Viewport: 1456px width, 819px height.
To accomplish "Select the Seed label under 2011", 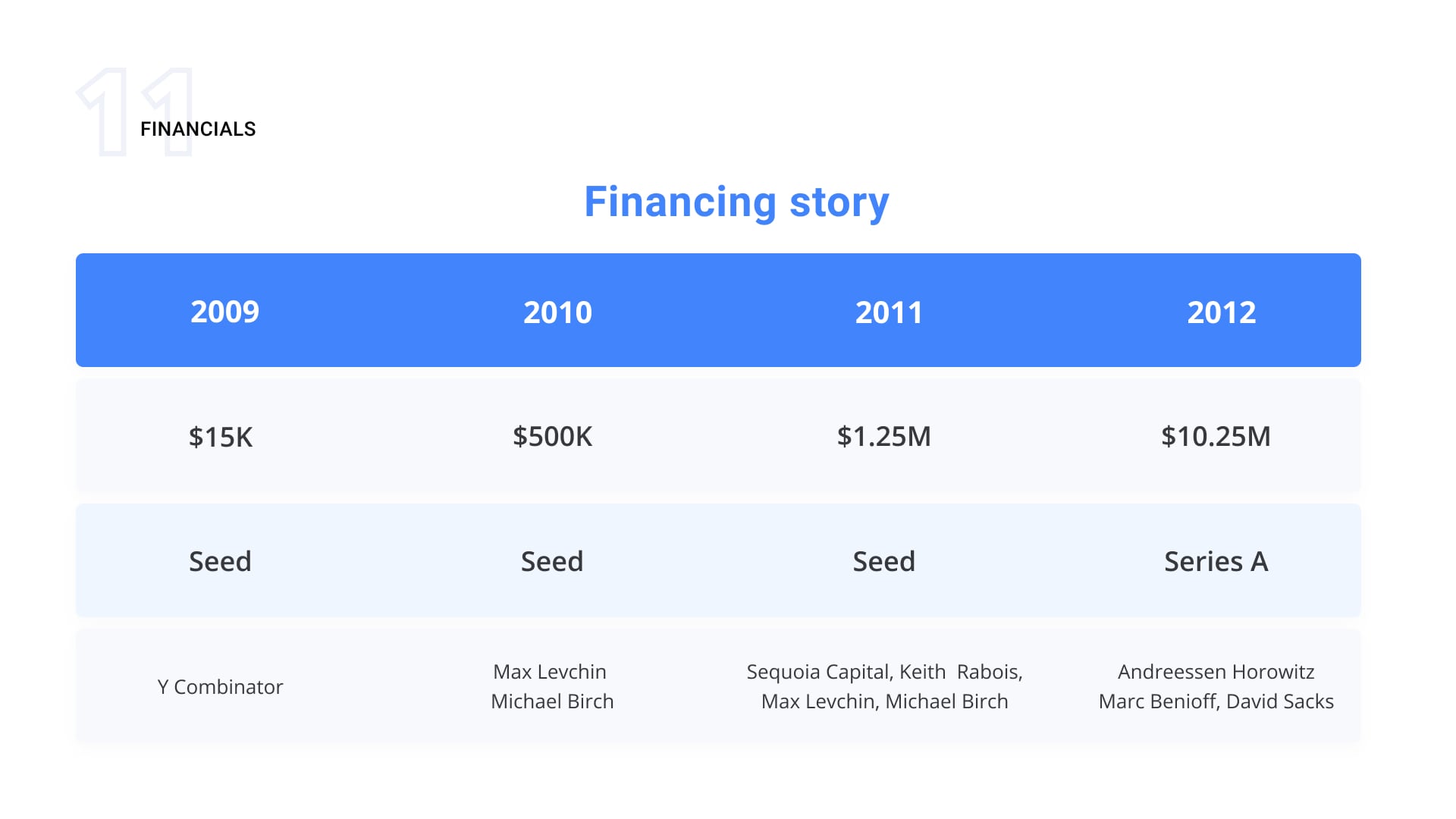I will [x=883, y=561].
